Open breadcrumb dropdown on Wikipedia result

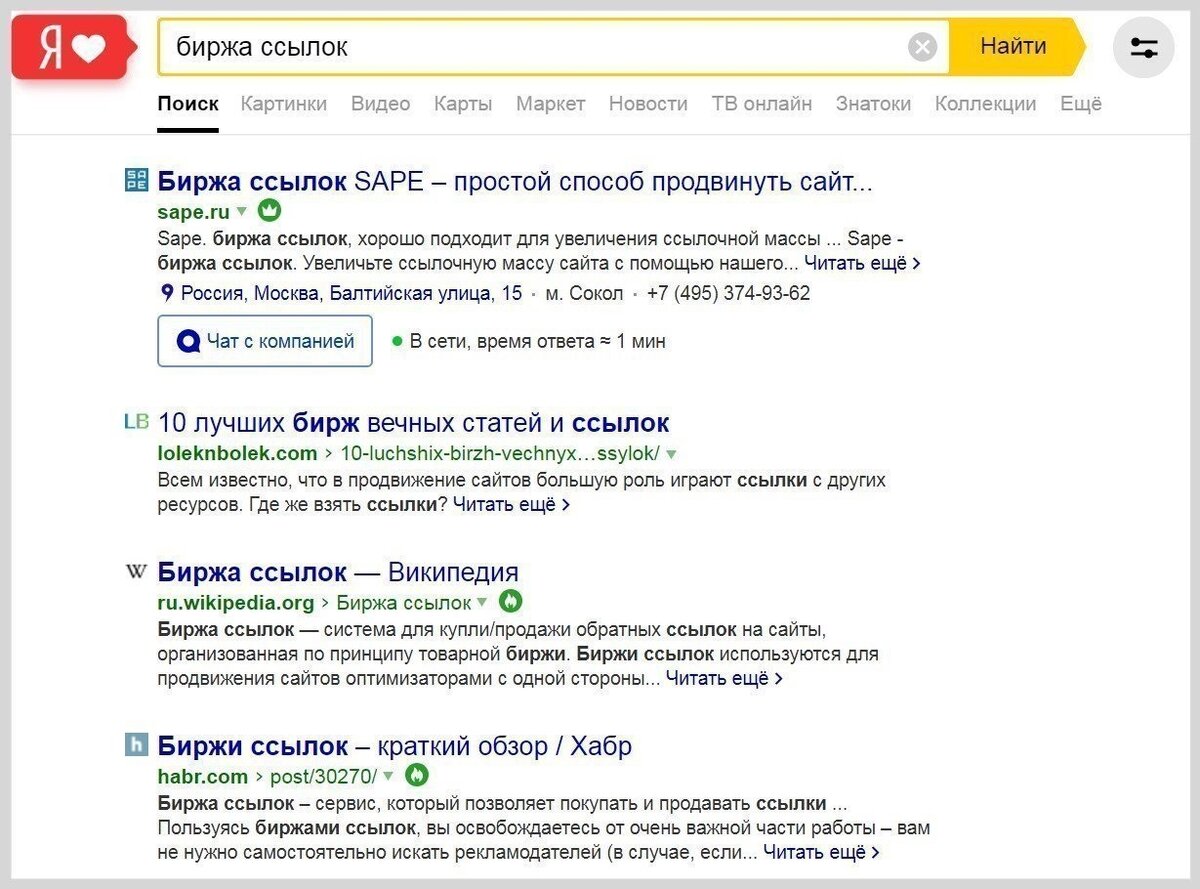[482, 602]
